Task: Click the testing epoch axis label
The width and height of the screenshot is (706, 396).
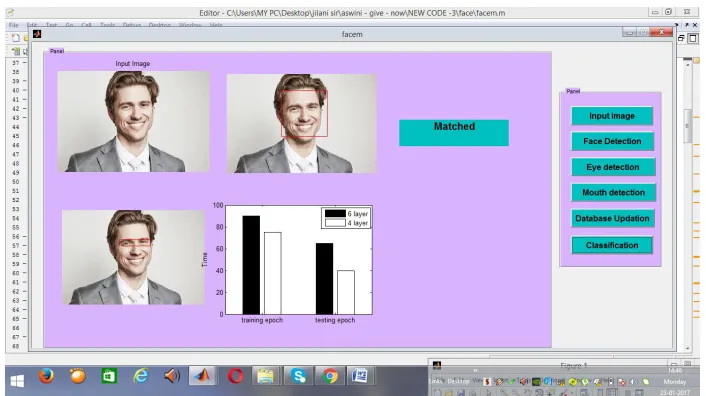Action: point(335,320)
